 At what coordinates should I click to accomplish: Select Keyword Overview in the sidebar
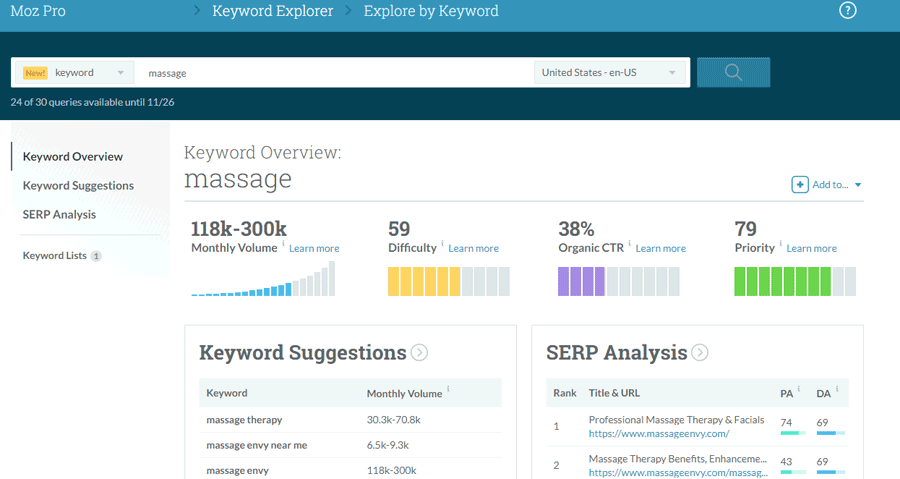point(73,157)
